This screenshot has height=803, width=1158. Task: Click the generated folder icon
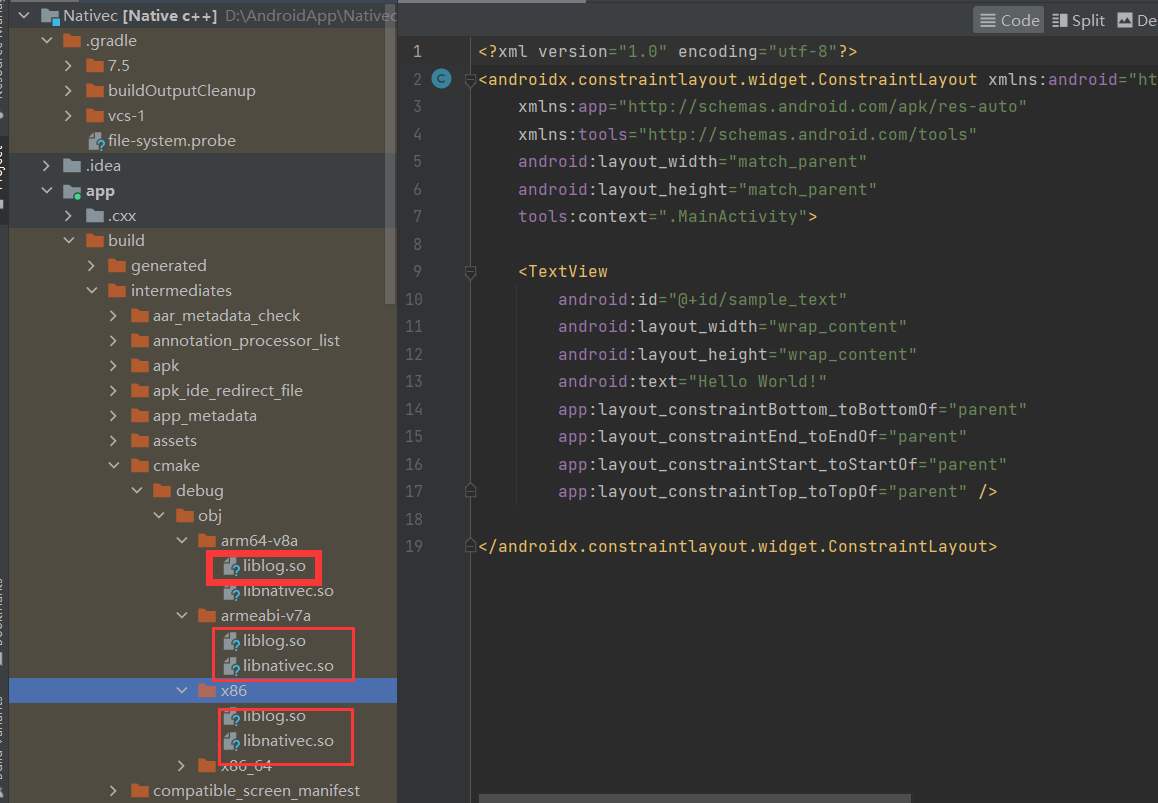[x=117, y=266]
